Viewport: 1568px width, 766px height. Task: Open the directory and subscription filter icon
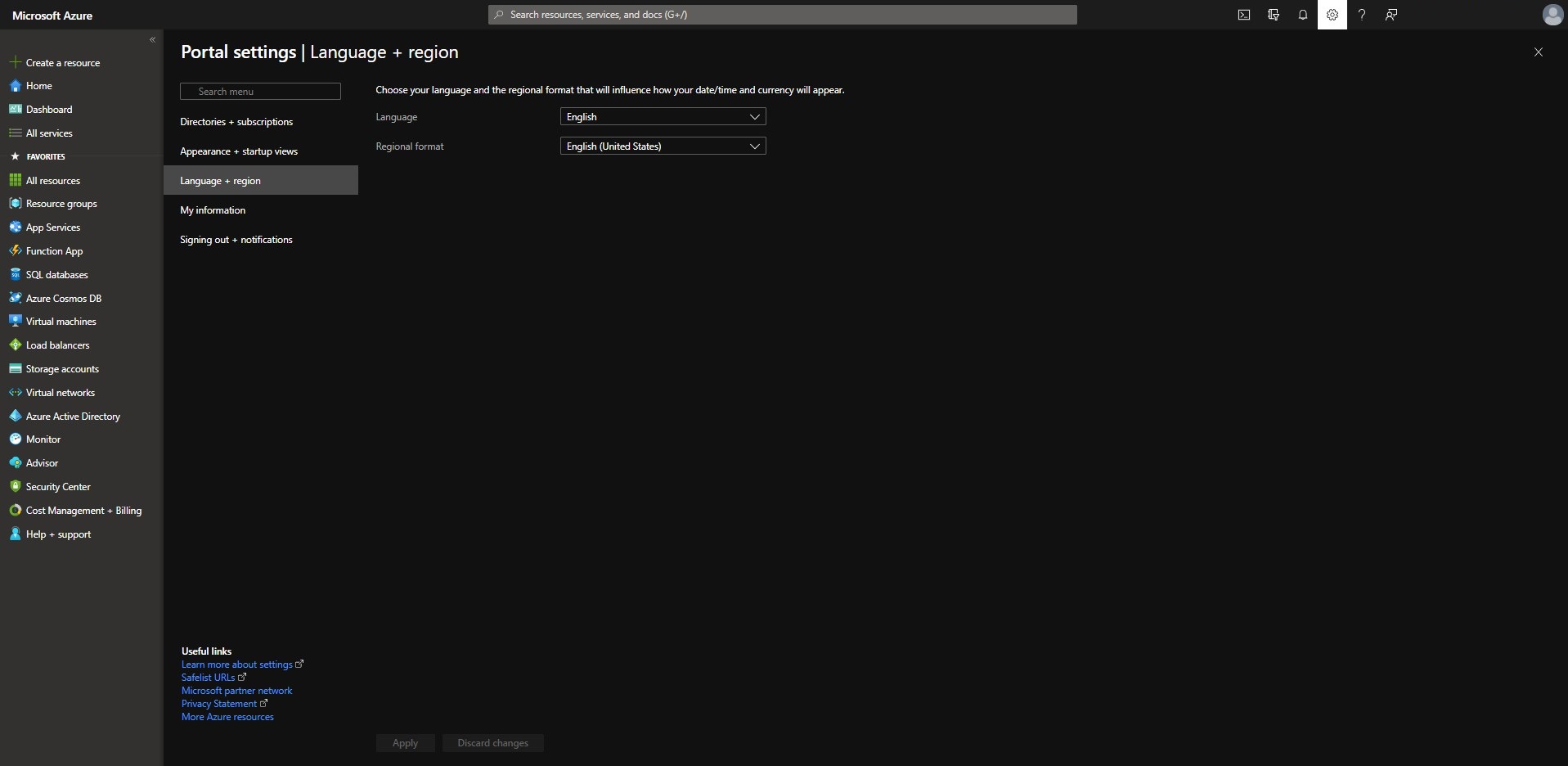1273,15
